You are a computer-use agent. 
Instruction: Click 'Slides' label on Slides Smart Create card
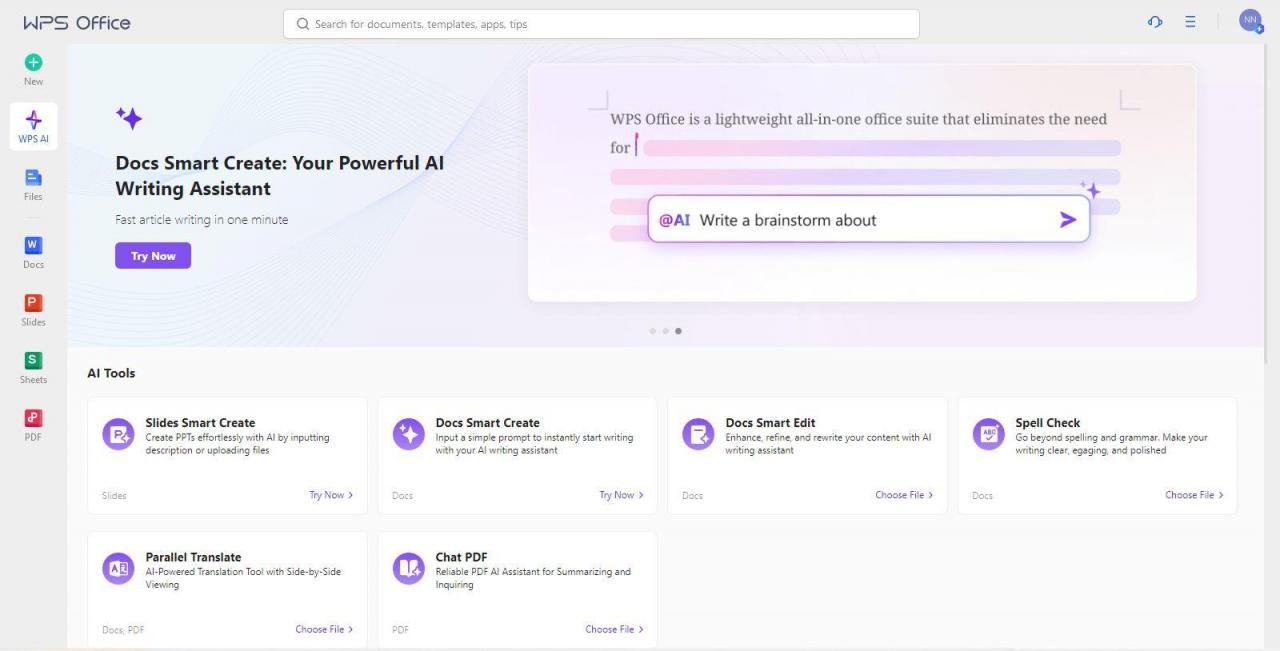(114, 496)
